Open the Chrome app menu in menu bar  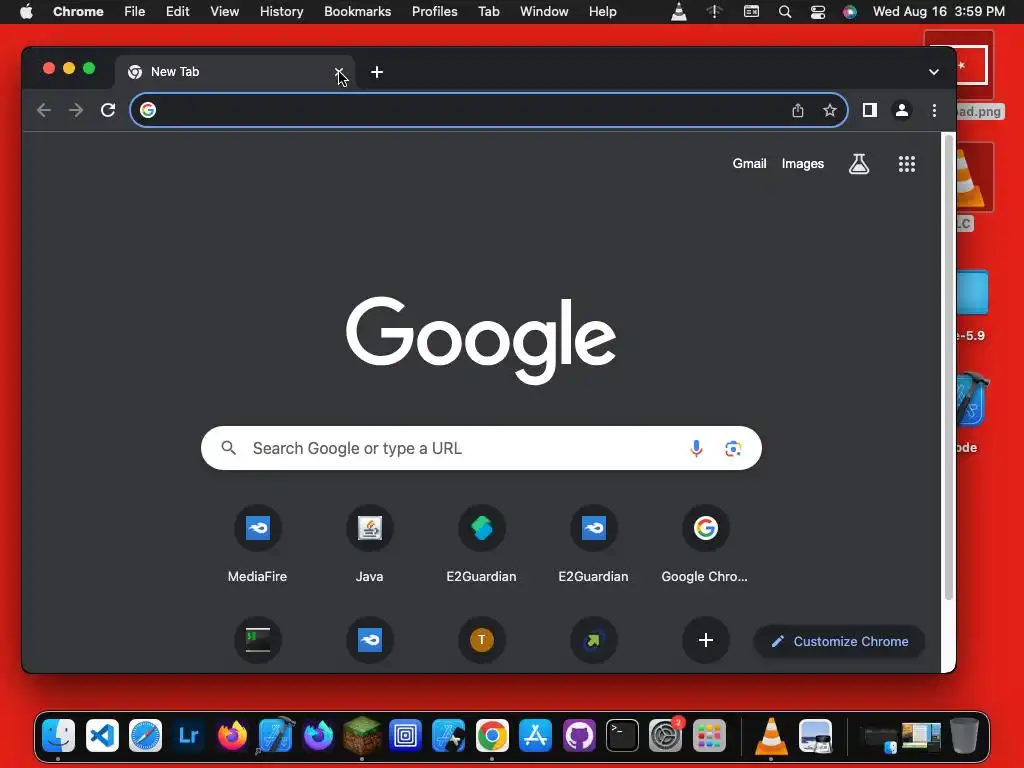(78, 12)
